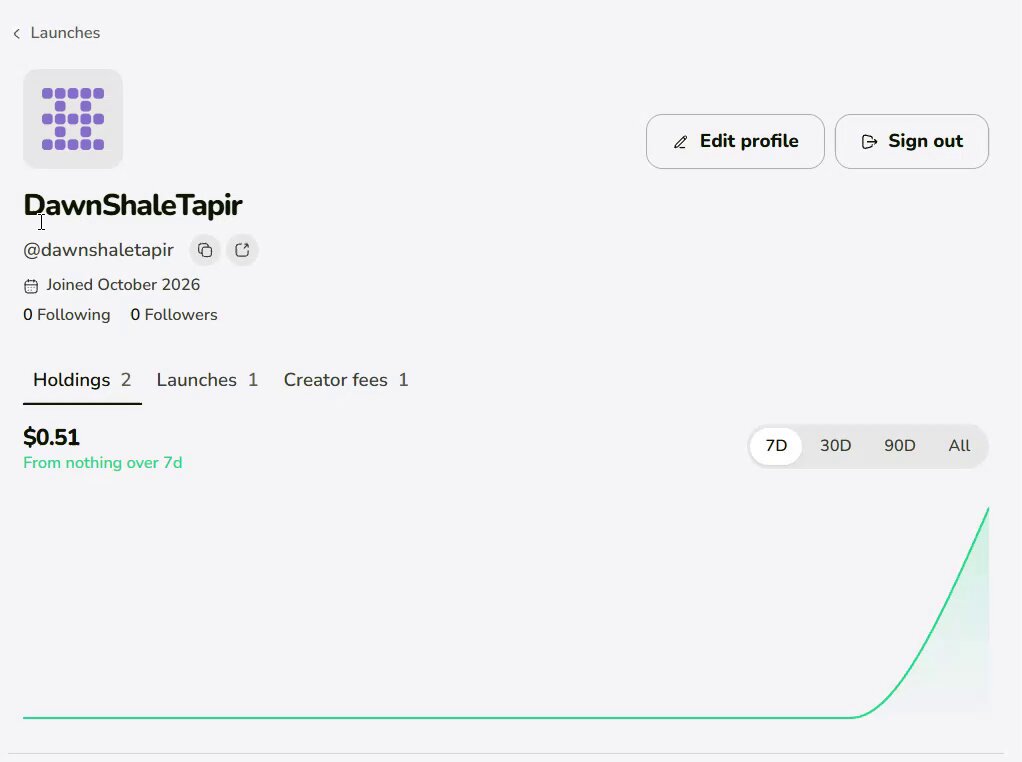Switch to the Holdings tab
Screen dimensions: 1022x762
click(x=82, y=380)
